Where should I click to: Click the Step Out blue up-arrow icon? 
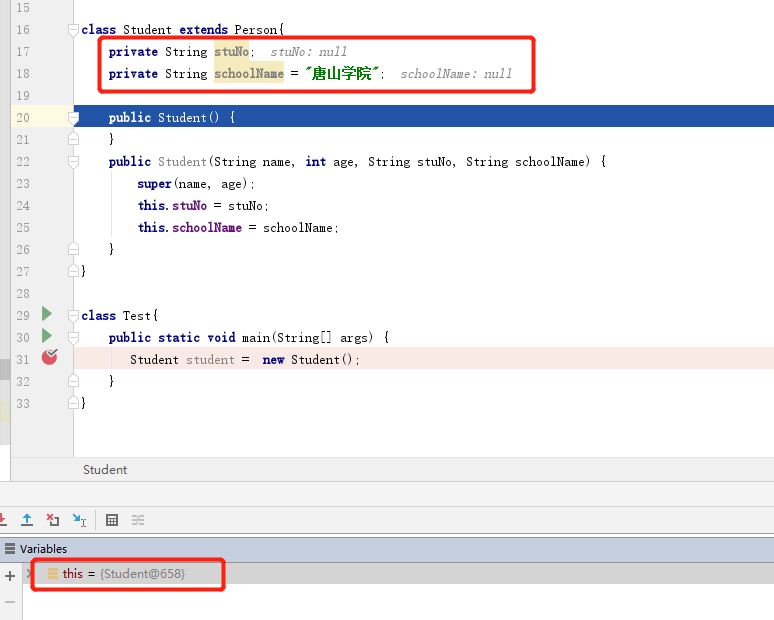(27, 520)
